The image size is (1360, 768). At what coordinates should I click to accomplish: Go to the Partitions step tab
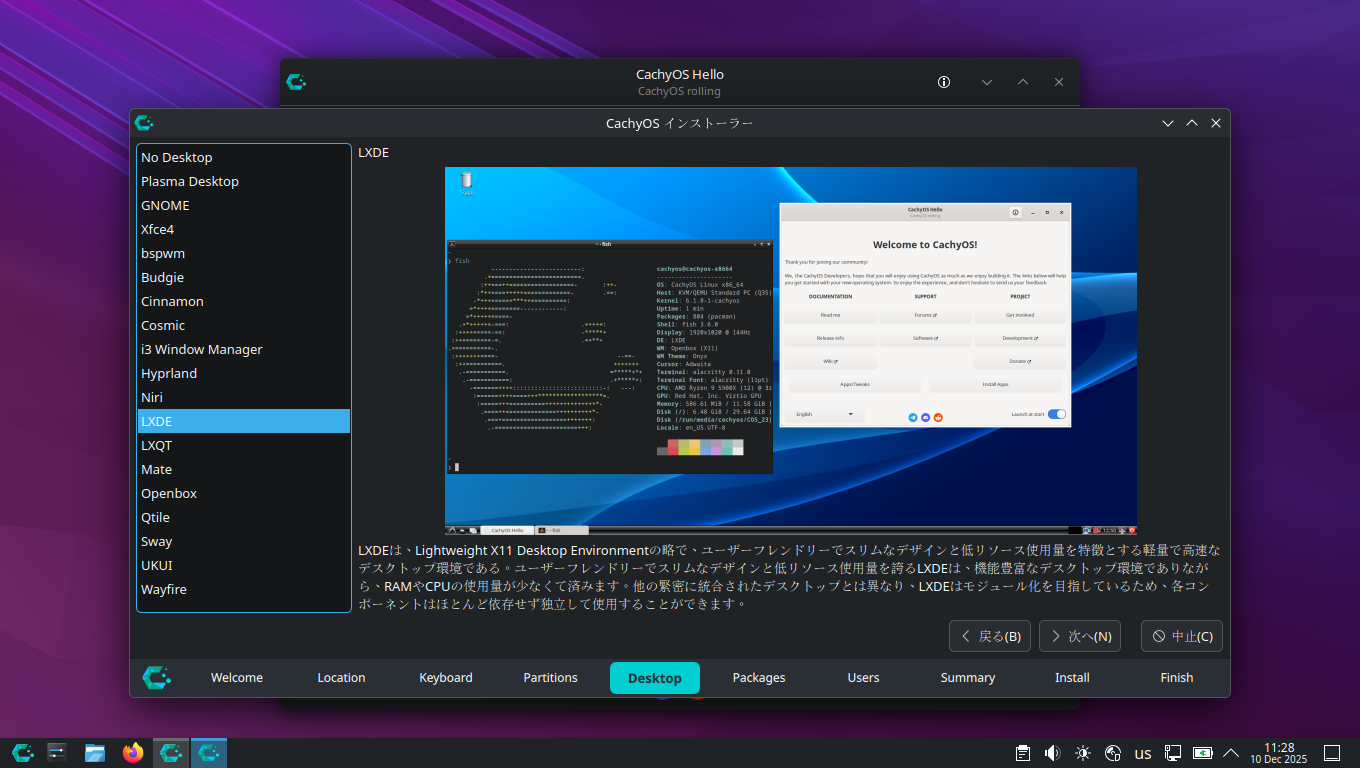pos(550,677)
